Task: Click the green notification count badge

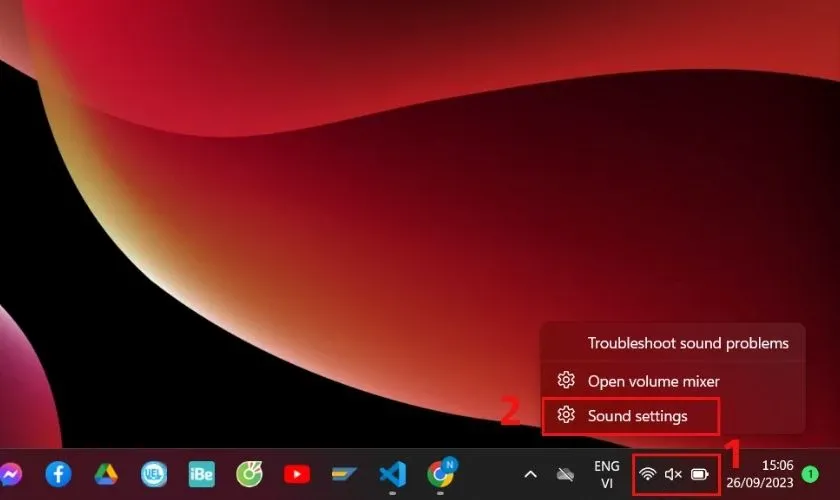Action: [810, 474]
